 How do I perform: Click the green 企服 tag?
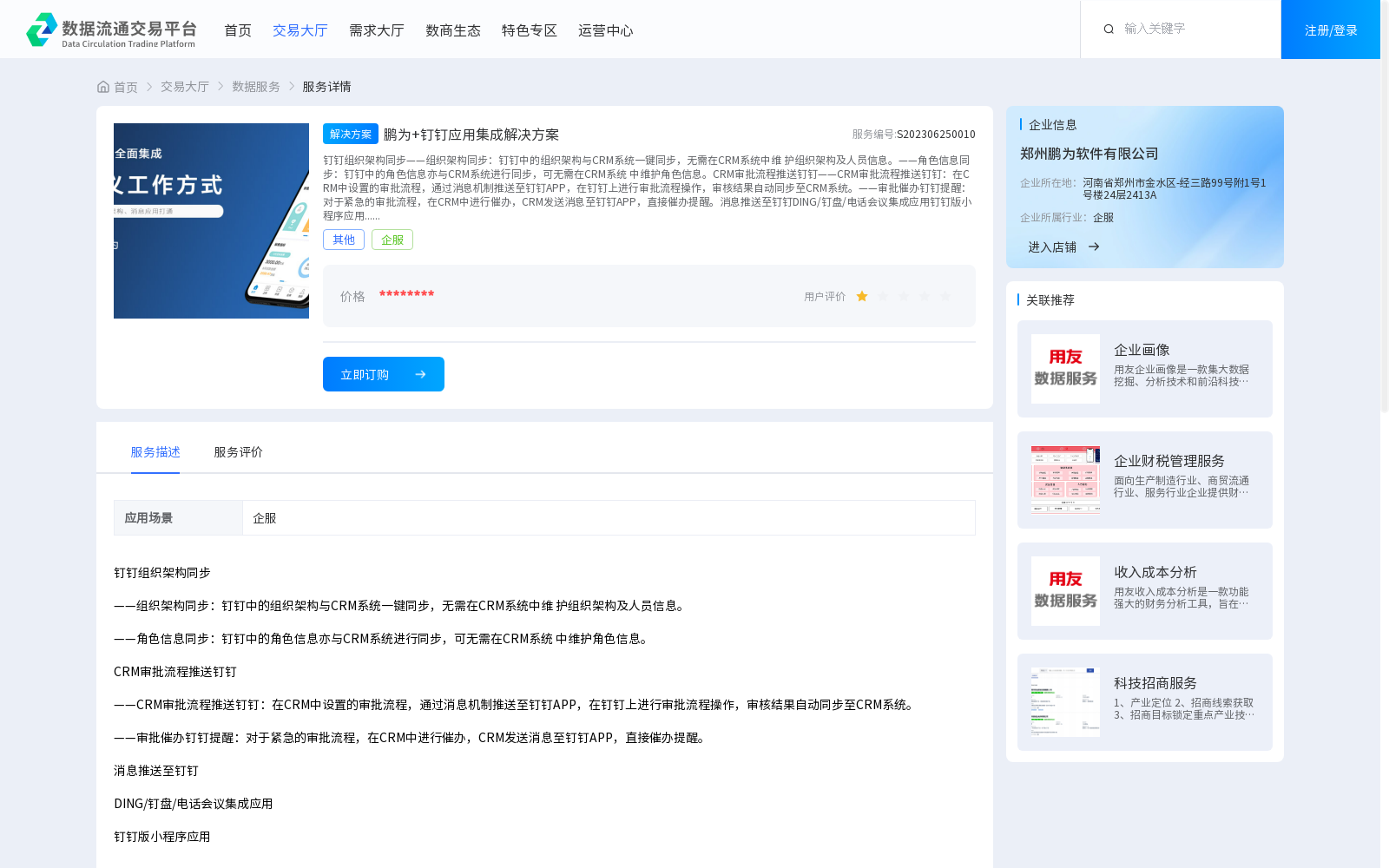coord(392,240)
